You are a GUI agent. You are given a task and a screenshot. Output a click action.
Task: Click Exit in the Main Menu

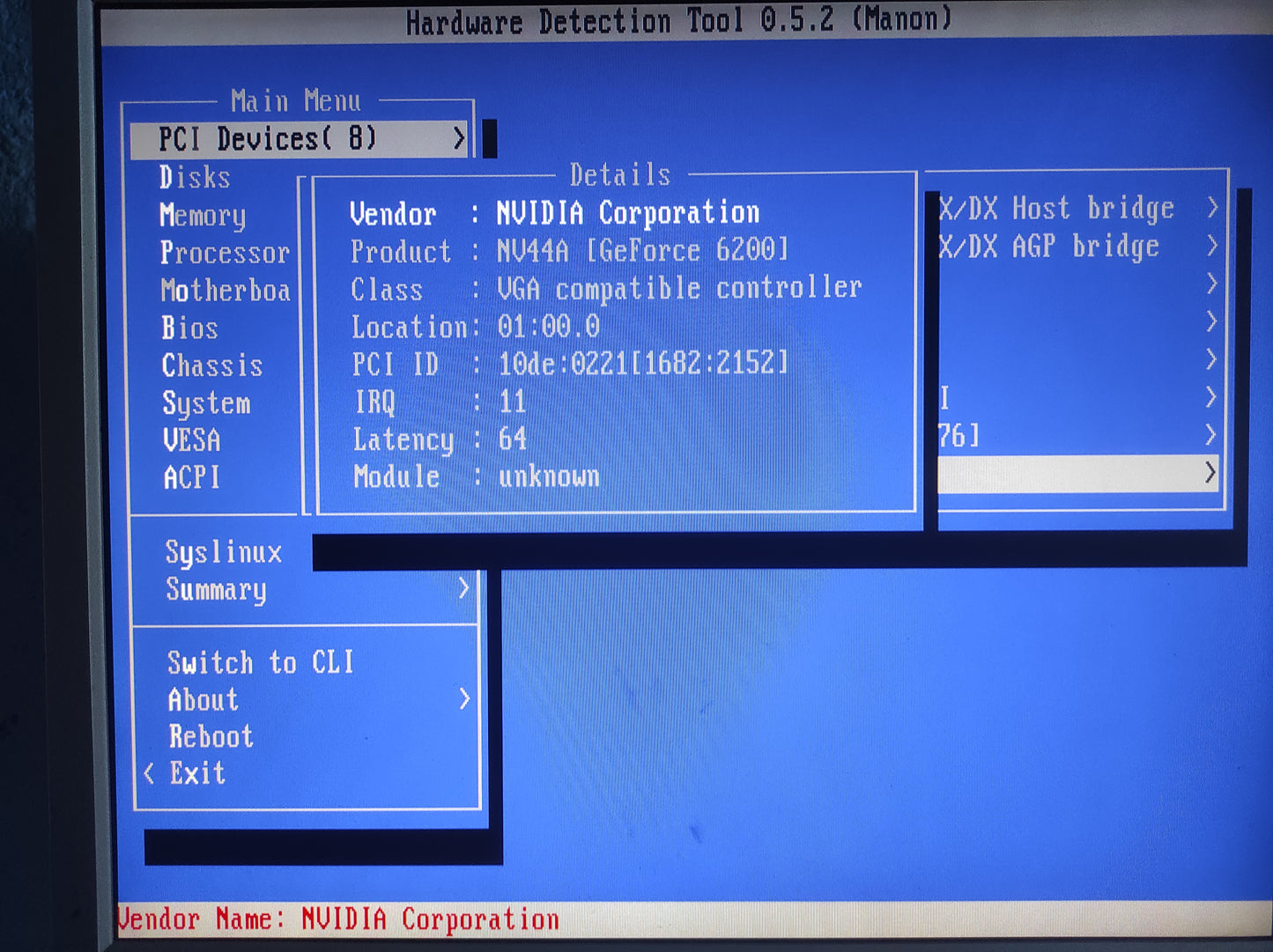tap(197, 773)
